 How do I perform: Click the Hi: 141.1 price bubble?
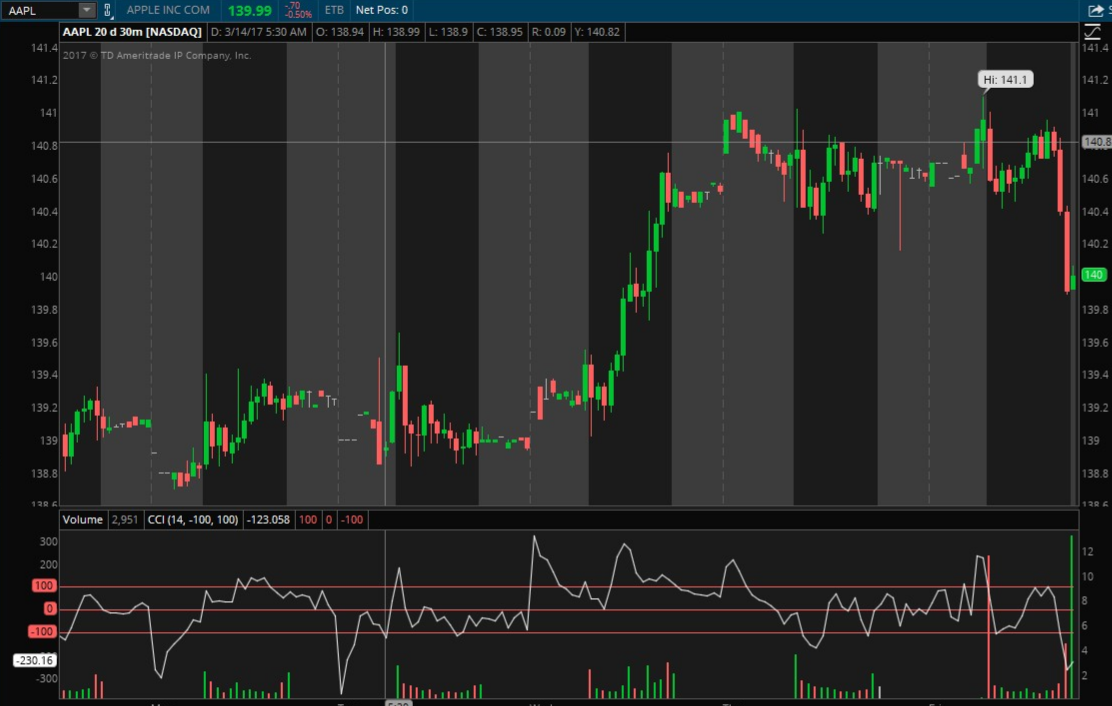(1004, 79)
